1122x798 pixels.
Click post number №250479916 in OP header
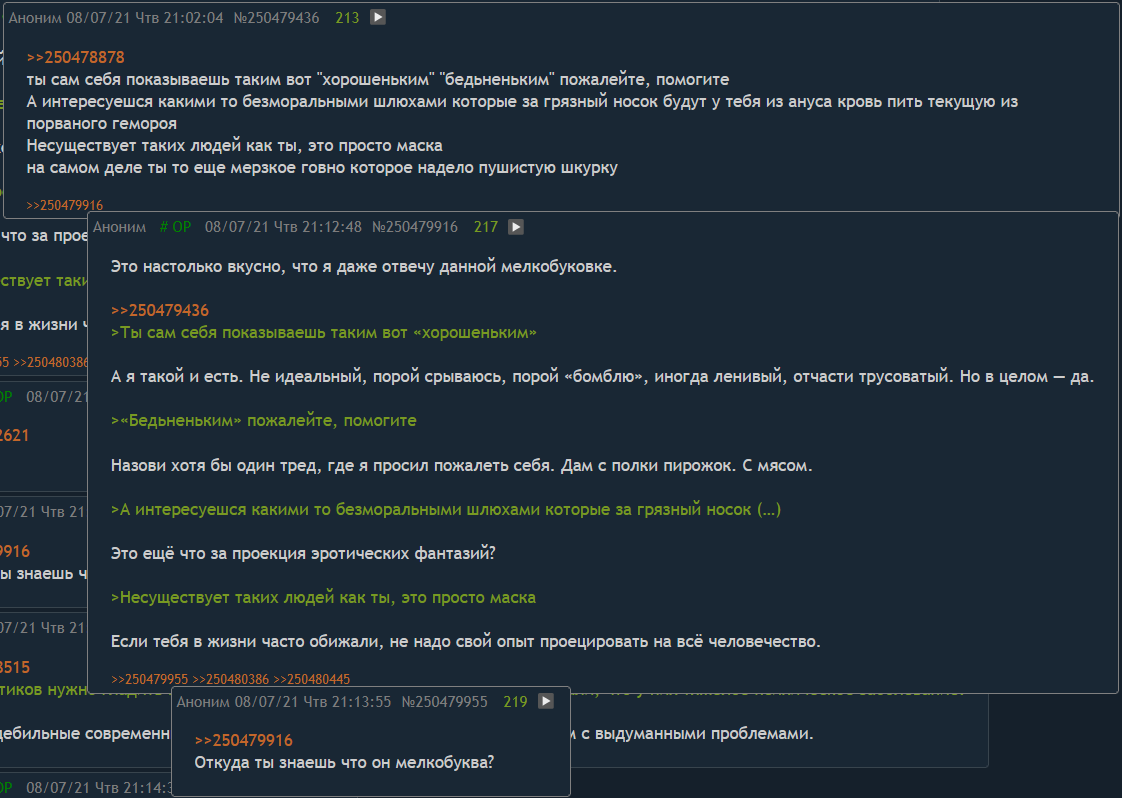coord(415,227)
